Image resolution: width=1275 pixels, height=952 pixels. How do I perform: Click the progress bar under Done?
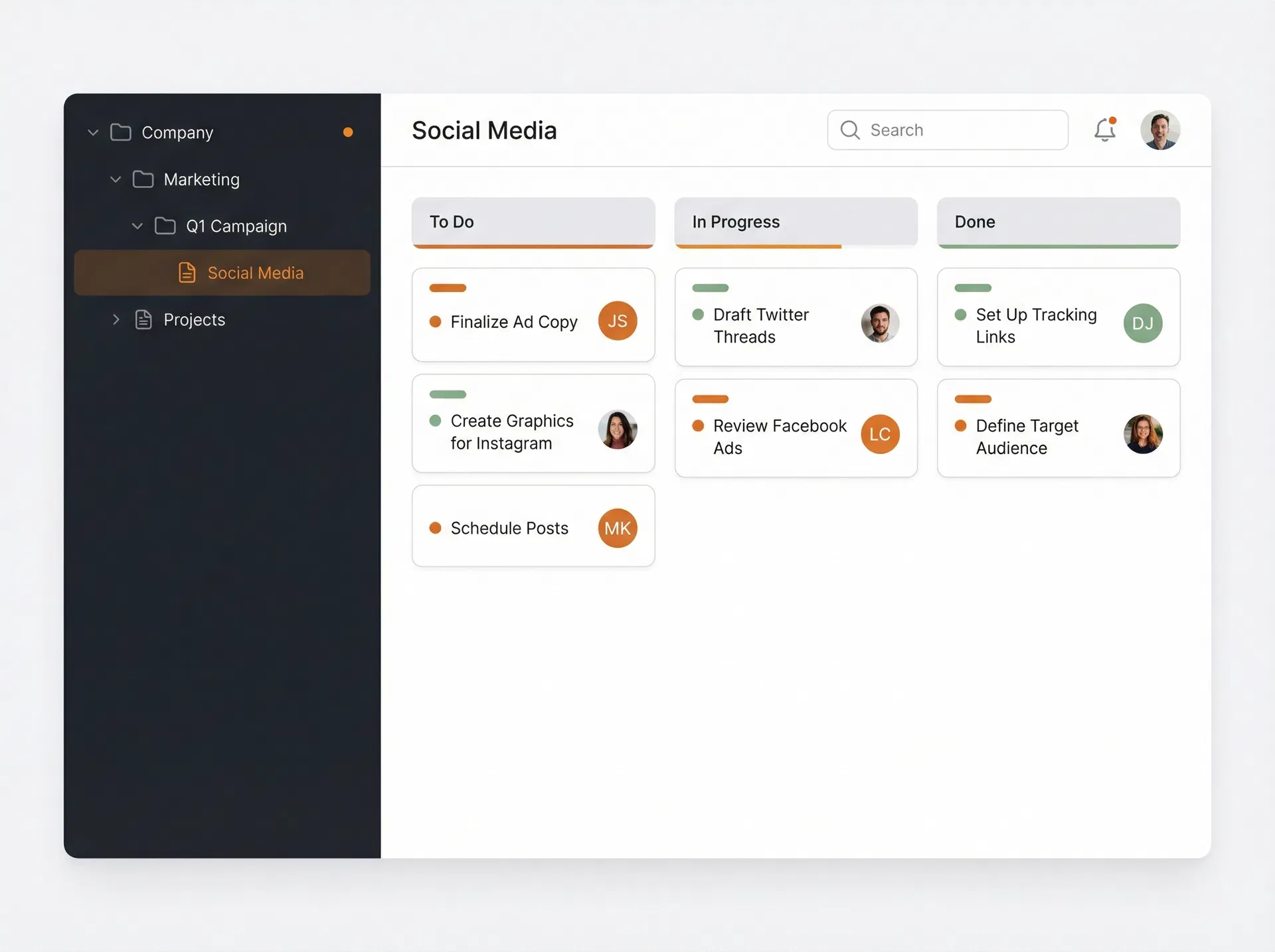tap(1059, 246)
